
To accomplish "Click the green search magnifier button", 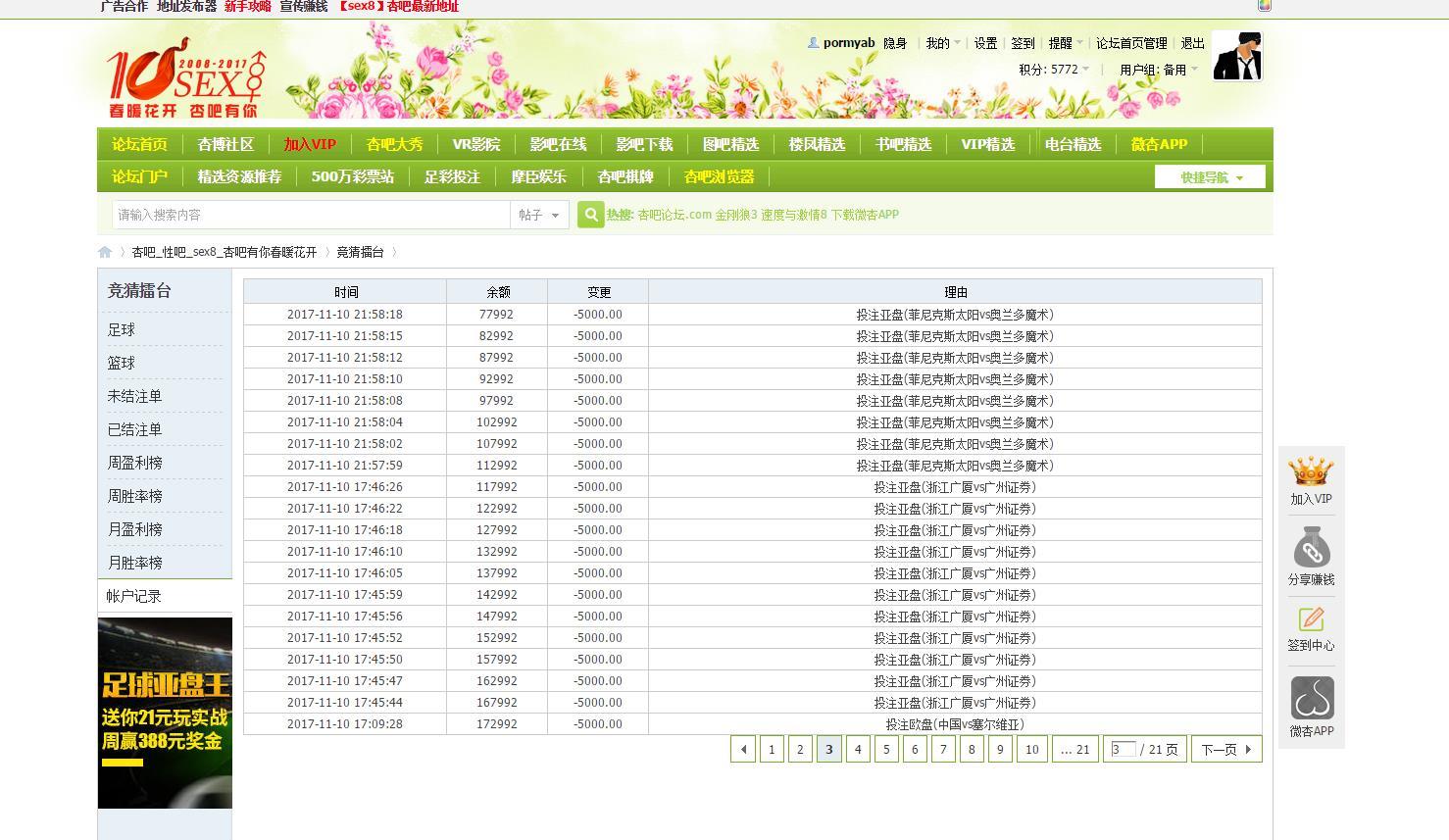I will tap(590, 215).
